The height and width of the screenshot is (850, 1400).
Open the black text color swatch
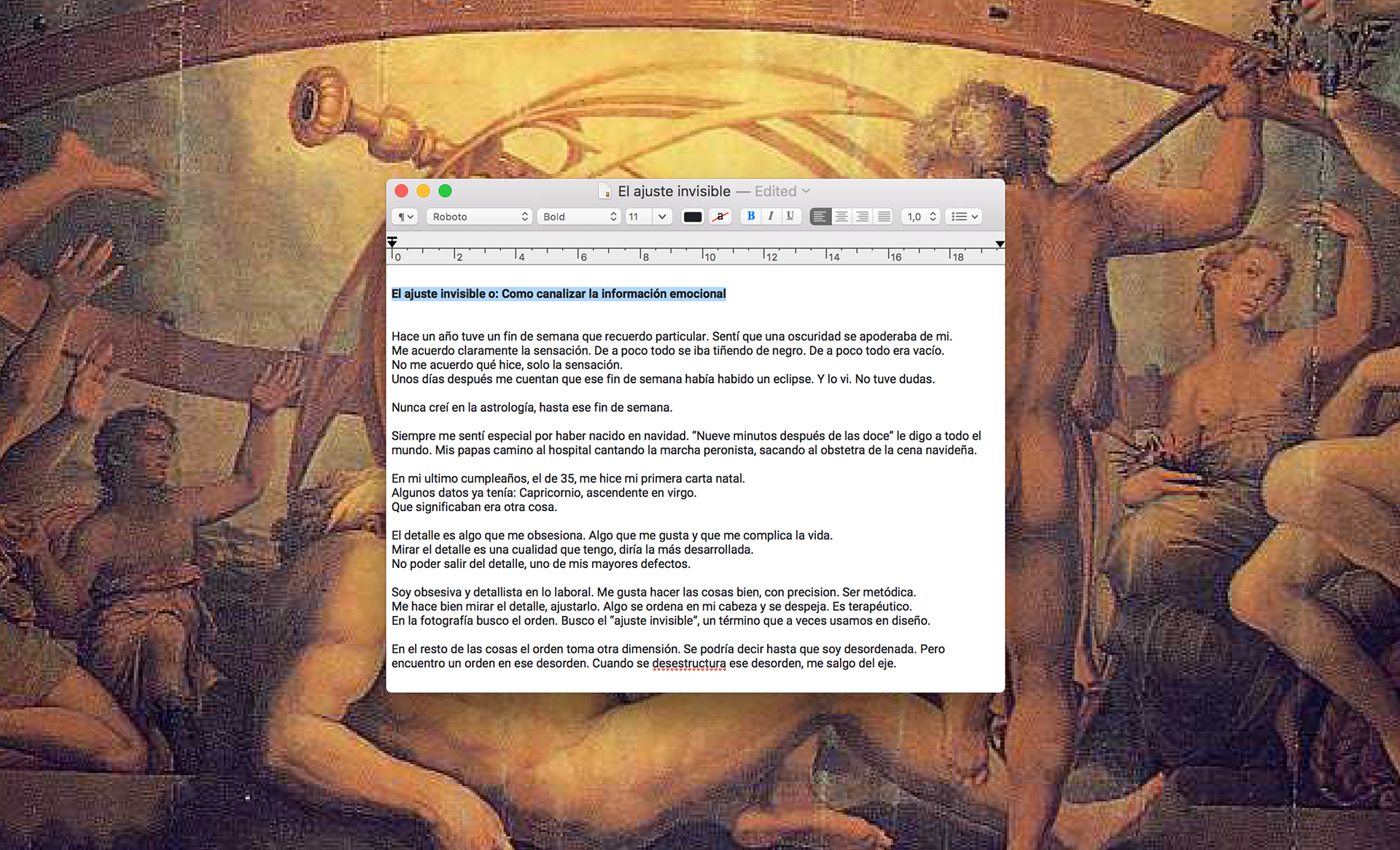(x=692, y=217)
